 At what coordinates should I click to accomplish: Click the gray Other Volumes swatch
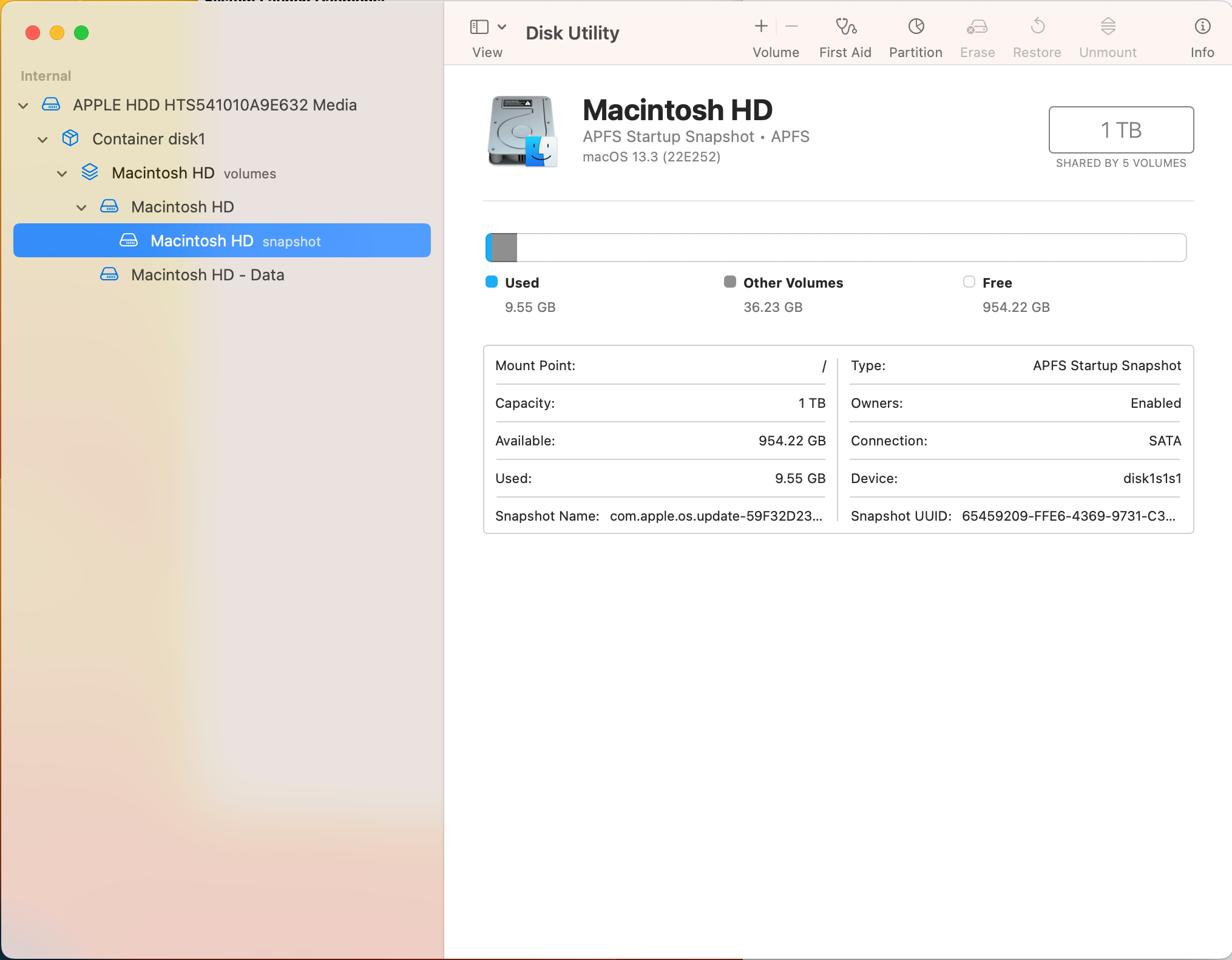730,282
